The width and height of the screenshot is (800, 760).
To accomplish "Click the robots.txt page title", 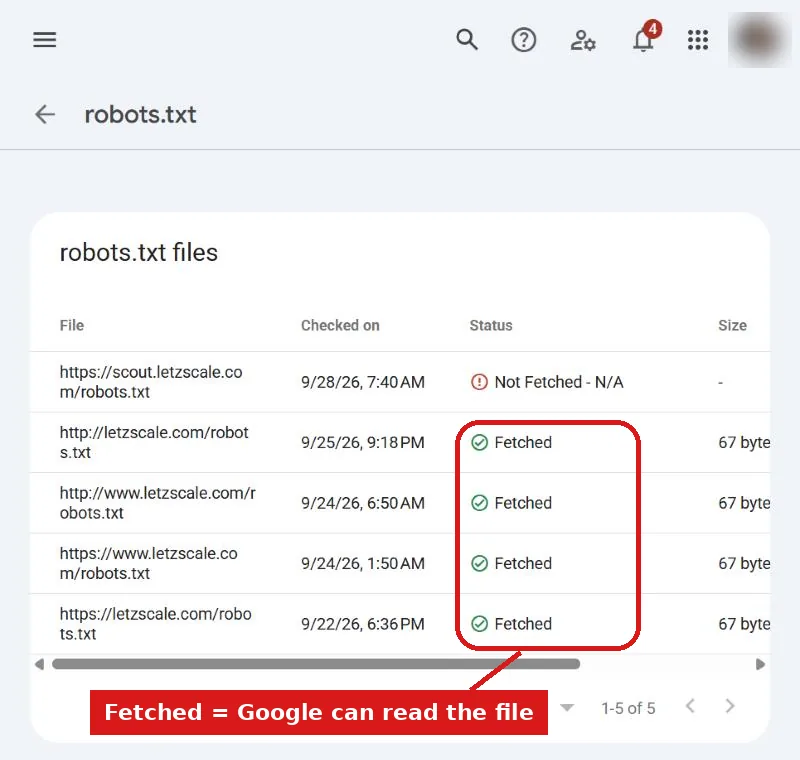I will point(140,114).
